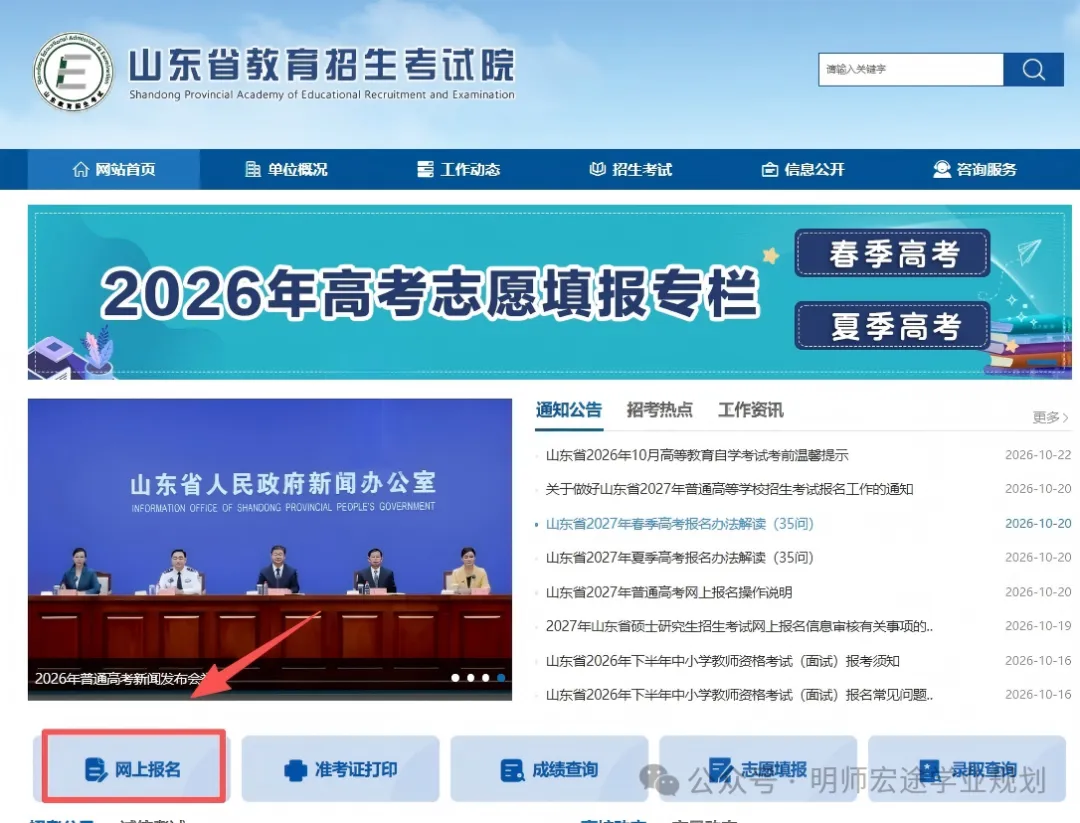This screenshot has width=1080, height=823.
Task: Click the headset icon beside 咨询服务
Action: 942,169
